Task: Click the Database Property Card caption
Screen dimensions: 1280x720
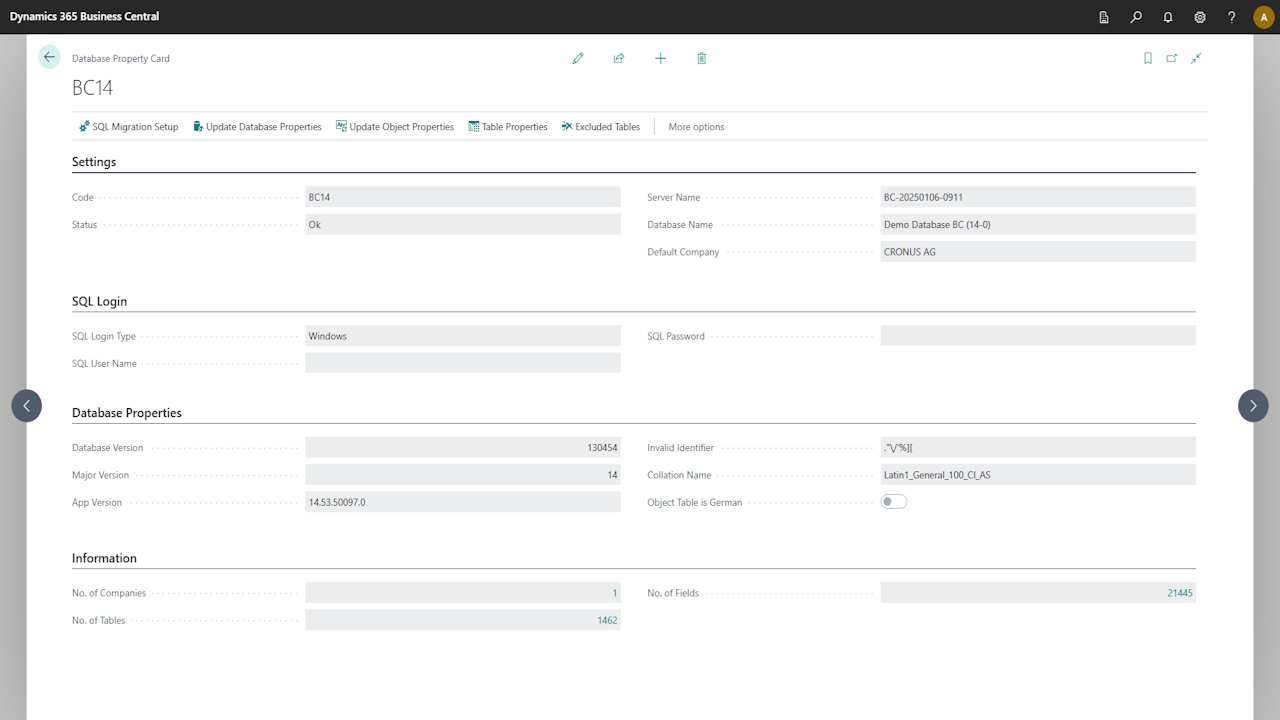Action: tap(121, 59)
